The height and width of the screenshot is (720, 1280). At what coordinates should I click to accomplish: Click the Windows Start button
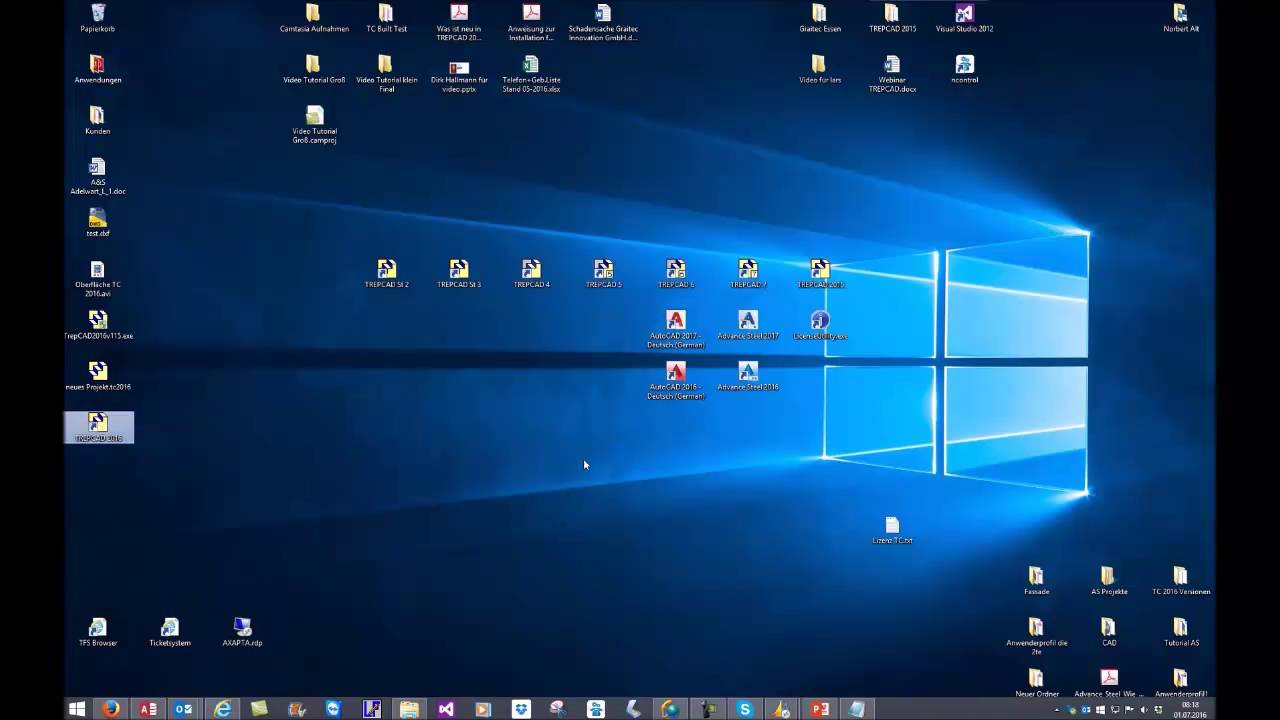coord(77,709)
